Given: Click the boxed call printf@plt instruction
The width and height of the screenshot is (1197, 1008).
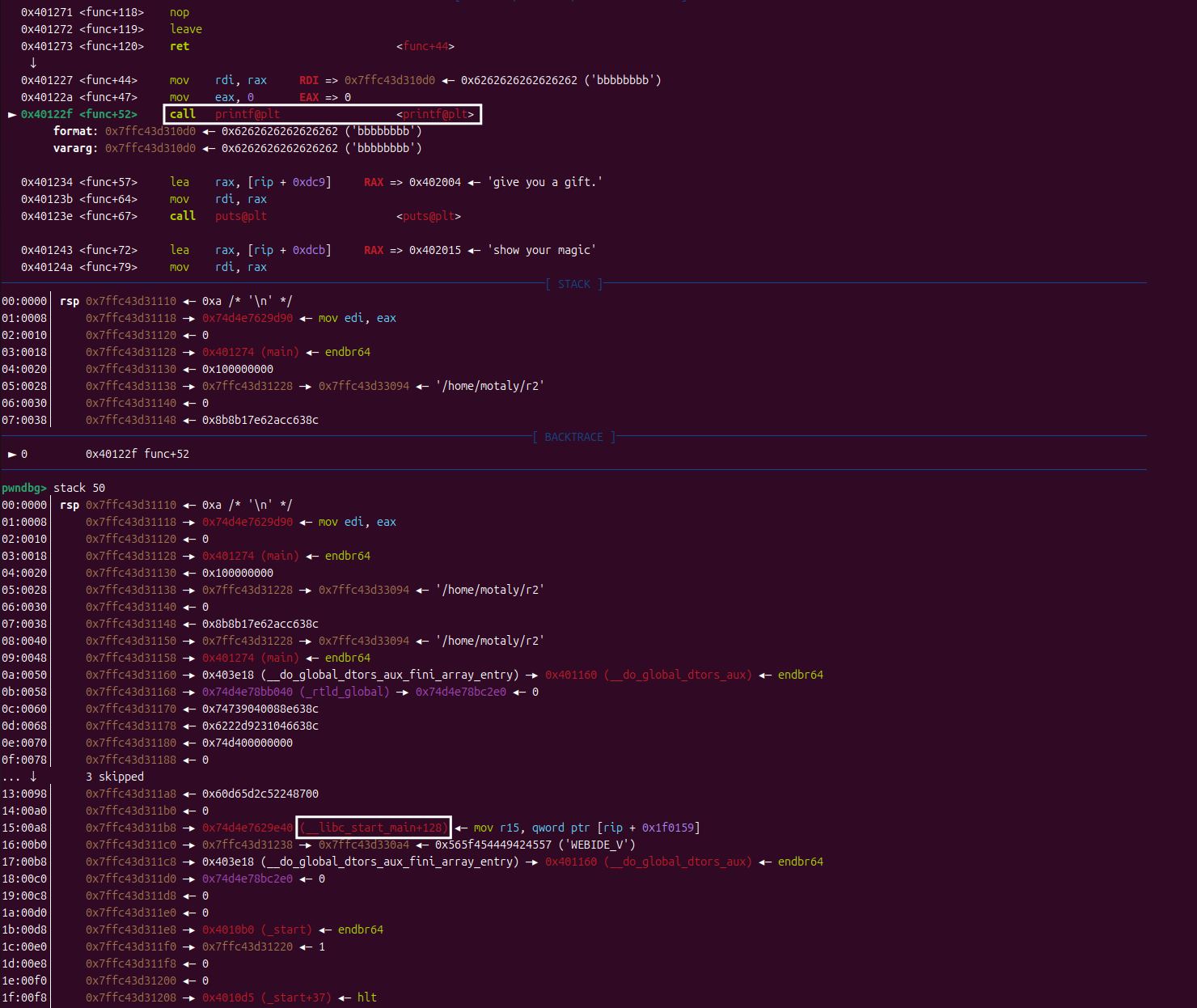Looking at the screenshot, I should pyautogui.click(x=322, y=114).
